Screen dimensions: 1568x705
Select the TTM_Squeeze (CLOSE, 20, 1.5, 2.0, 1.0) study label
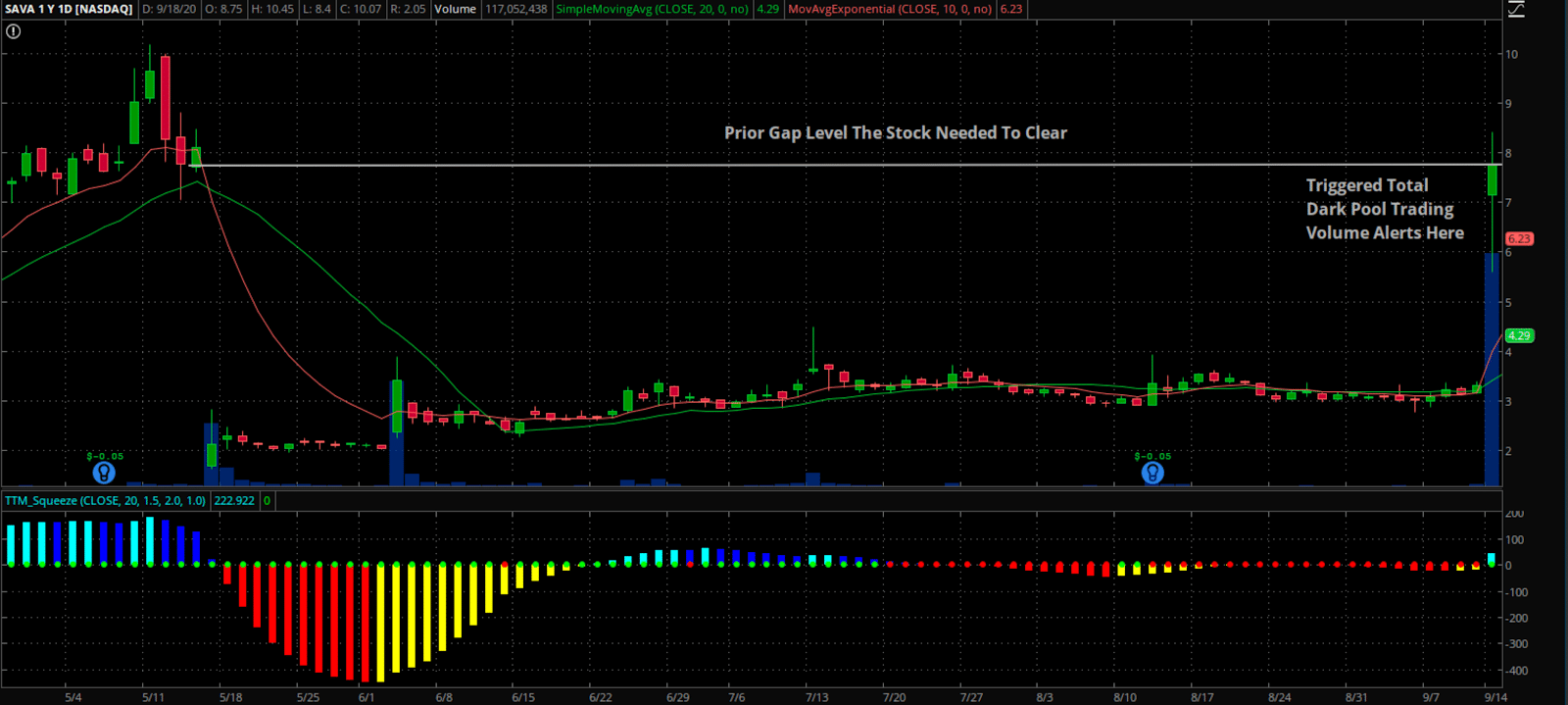(106, 500)
